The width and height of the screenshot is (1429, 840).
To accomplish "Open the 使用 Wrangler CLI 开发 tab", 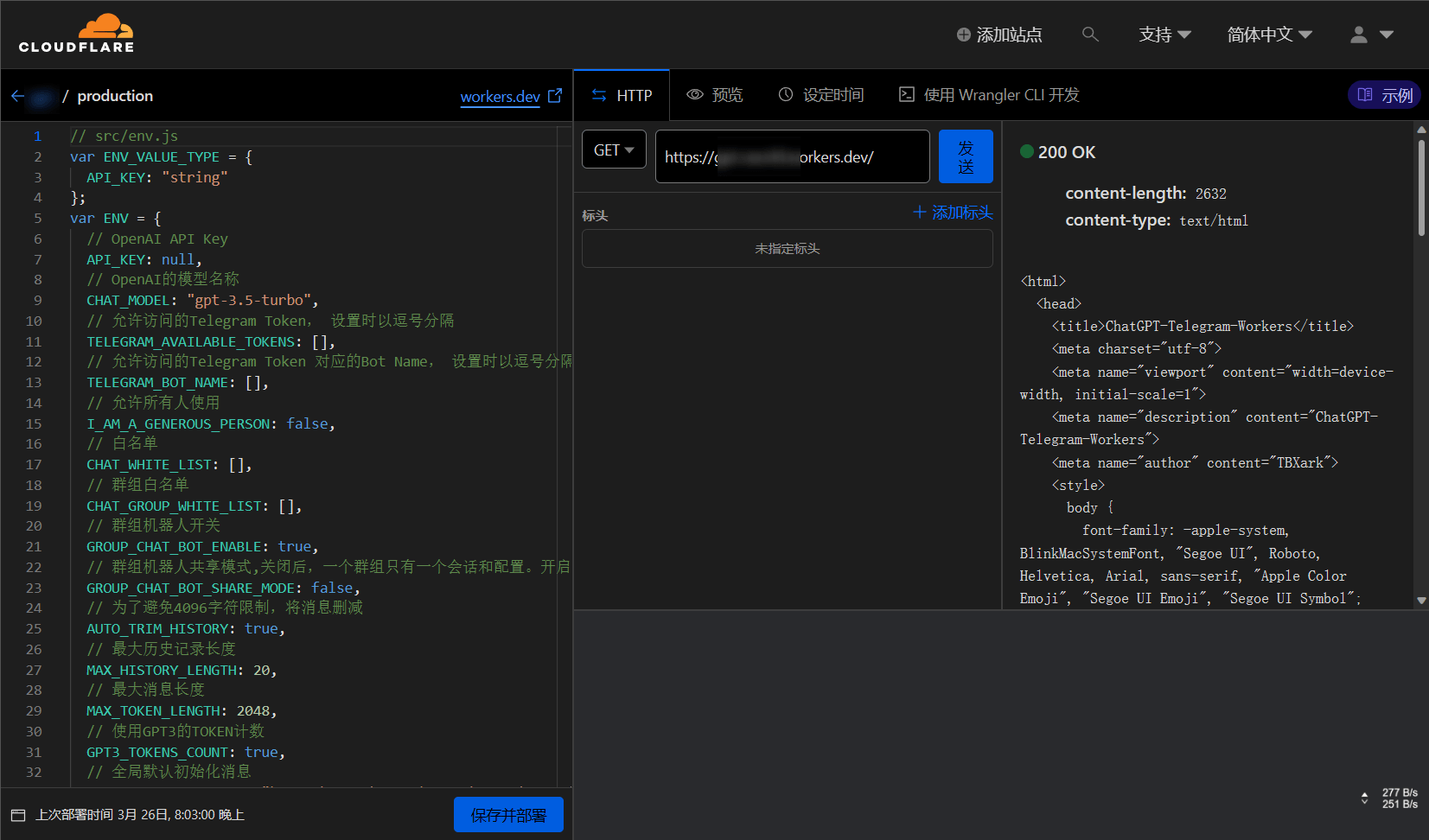I will [990, 95].
